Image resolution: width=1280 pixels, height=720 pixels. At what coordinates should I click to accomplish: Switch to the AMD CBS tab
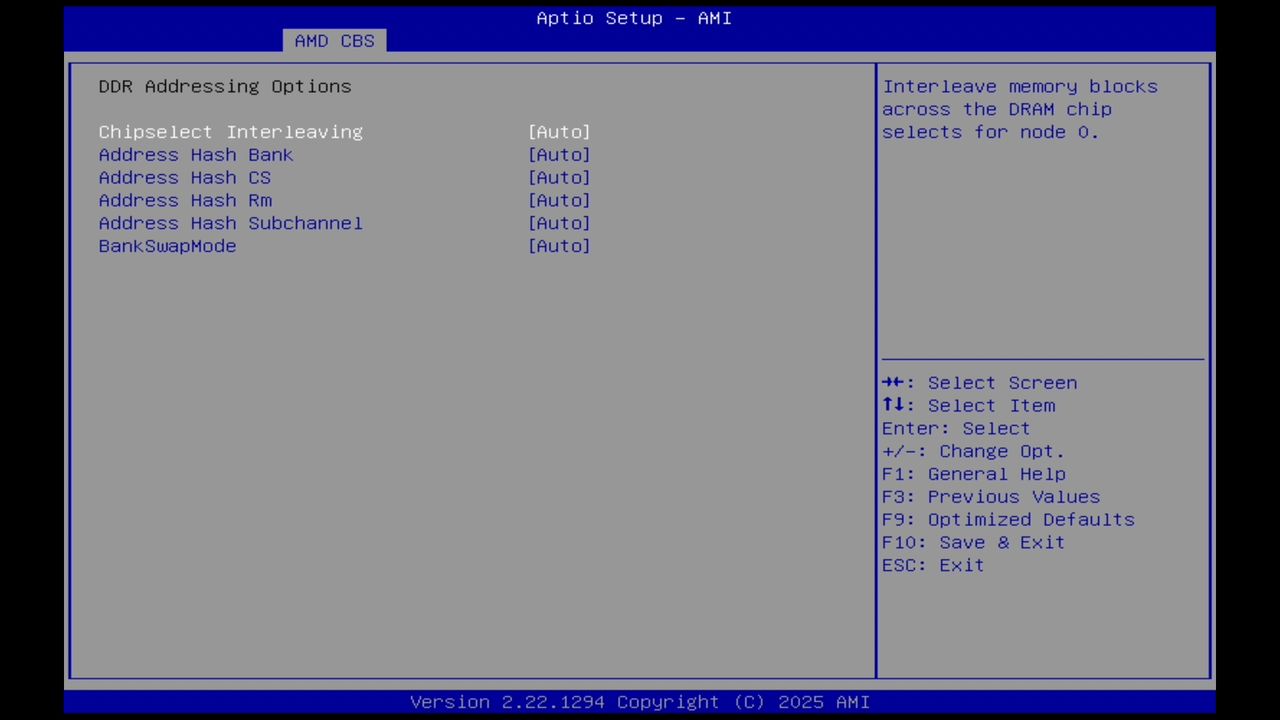click(x=334, y=40)
